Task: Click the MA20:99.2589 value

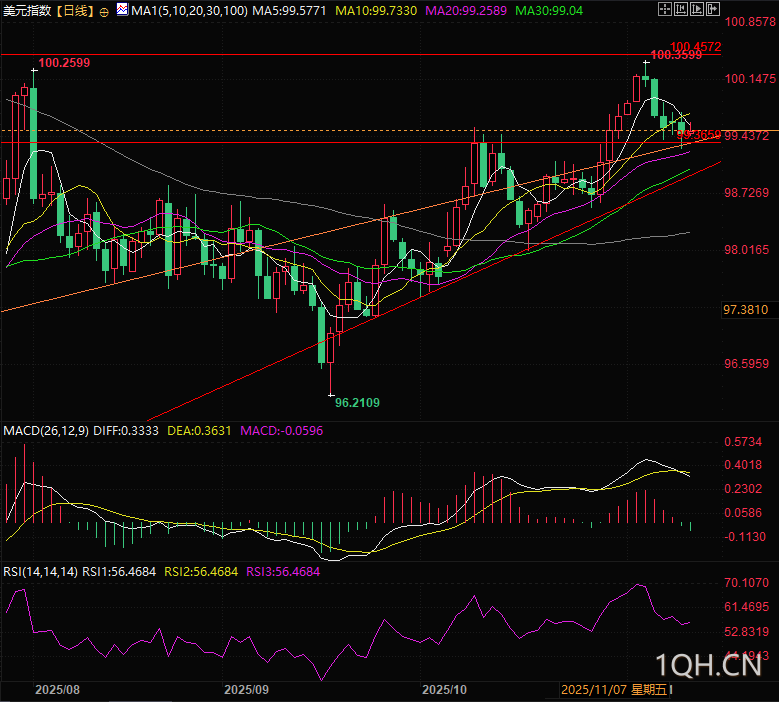Action: [466, 10]
